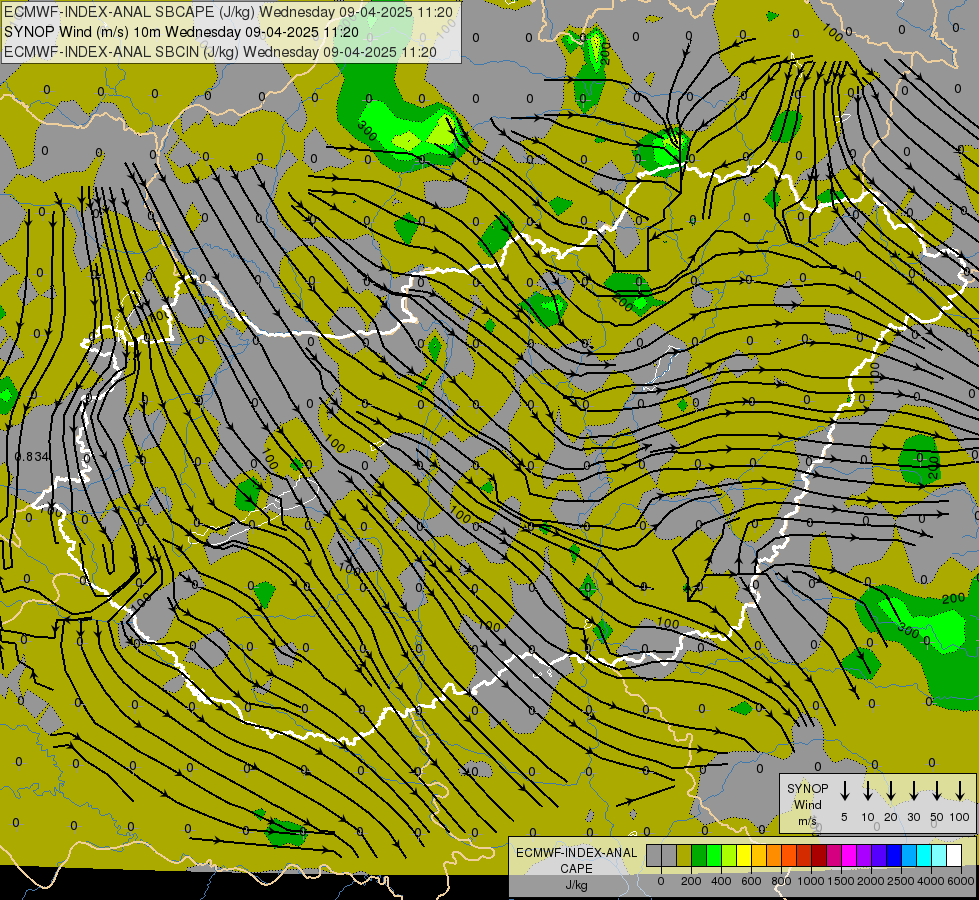
Task: Pick the dark green swatch in the CAPE legend
Action: pyautogui.click(x=699, y=855)
